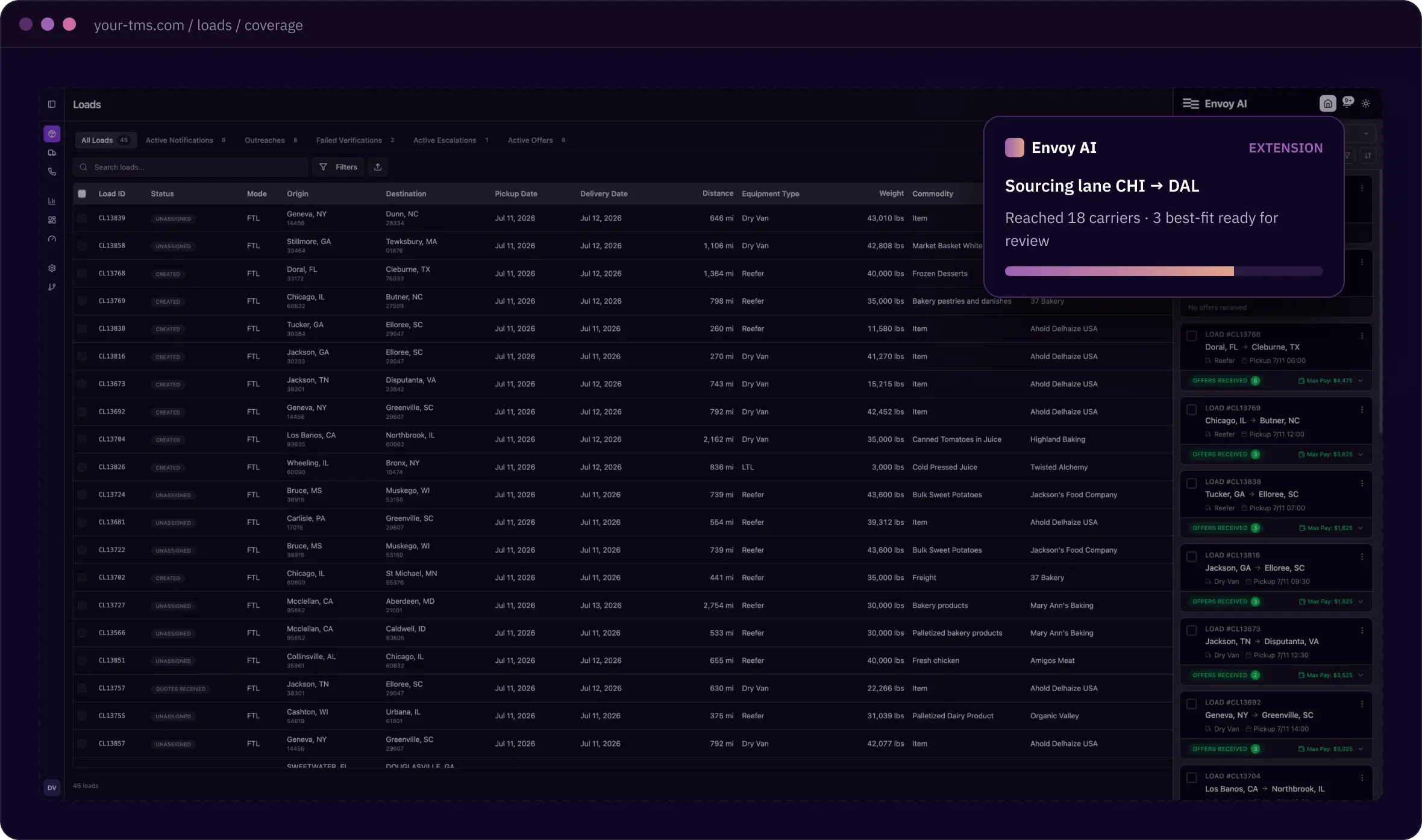Switch to Outreaches tab
1422x840 pixels.
pos(271,140)
